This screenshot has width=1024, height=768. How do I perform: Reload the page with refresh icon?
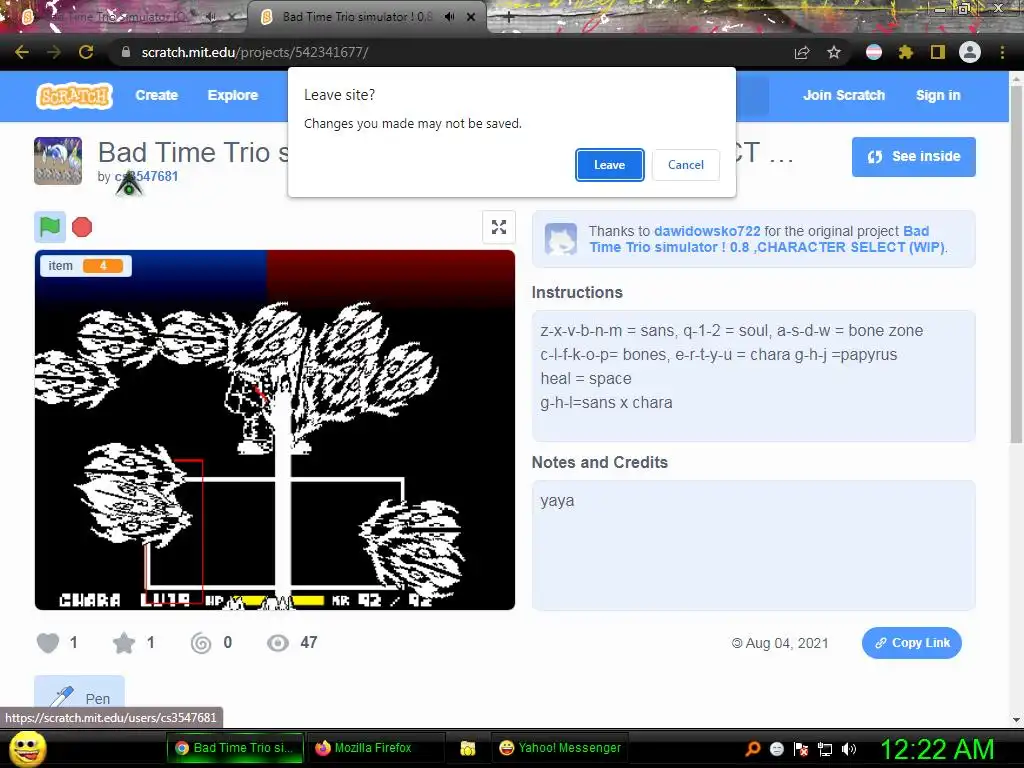86,52
